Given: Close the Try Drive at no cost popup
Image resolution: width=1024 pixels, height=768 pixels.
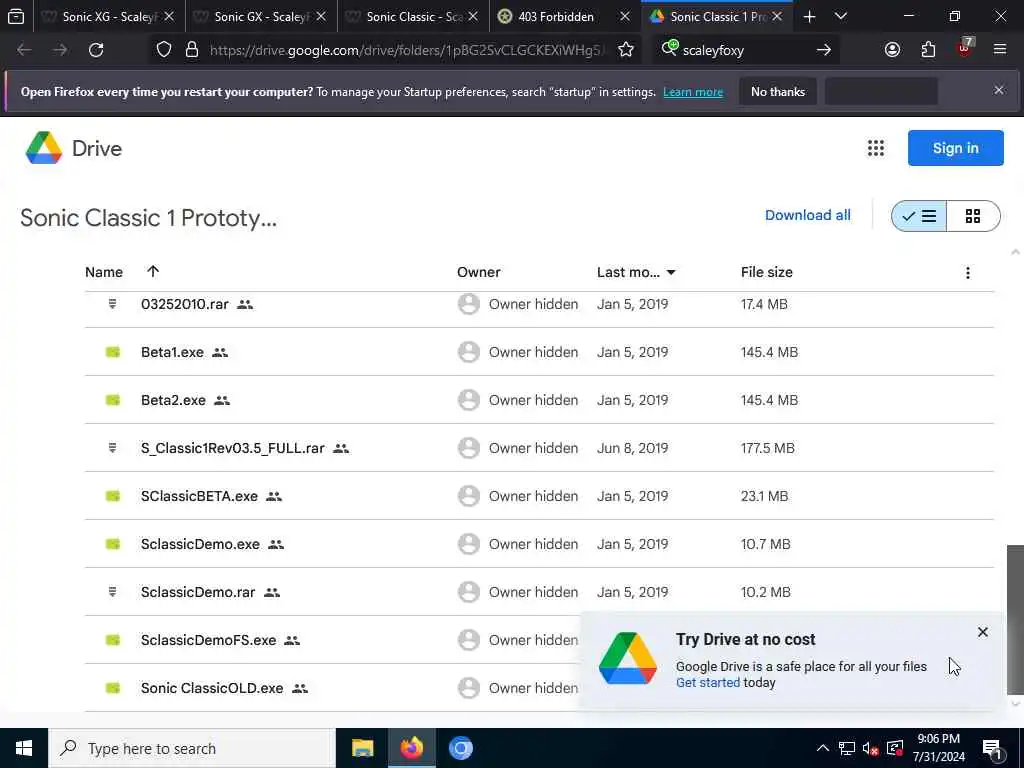Looking at the screenshot, I should click(983, 632).
